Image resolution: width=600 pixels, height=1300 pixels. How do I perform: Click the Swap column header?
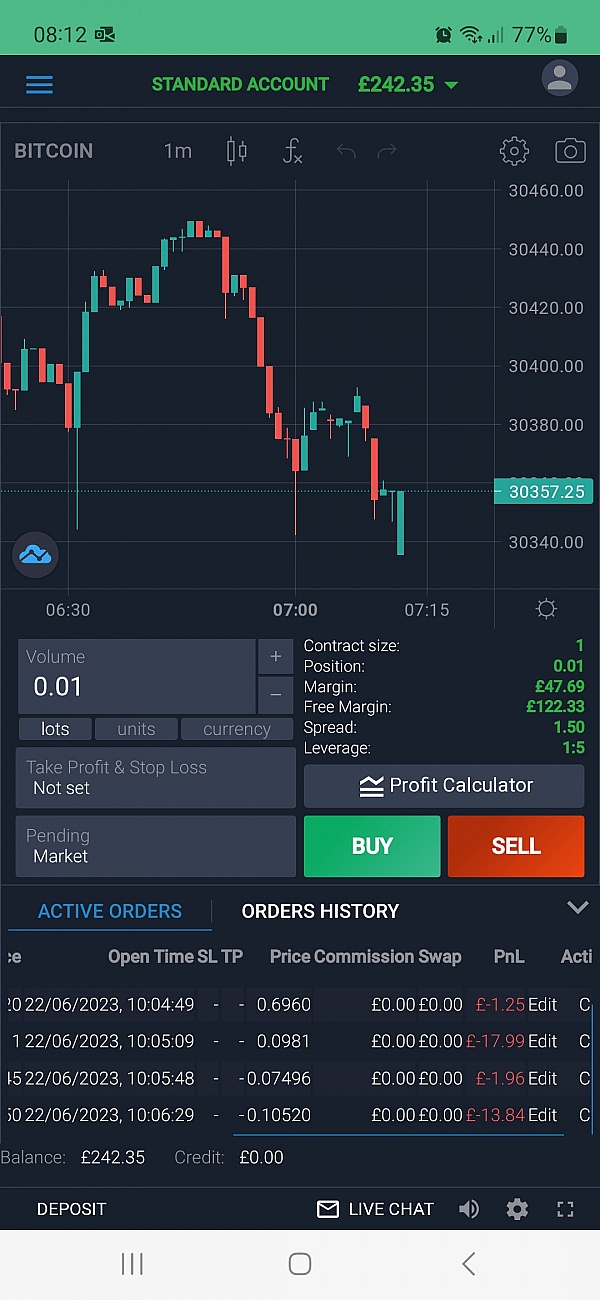pyautogui.click(x=440, y=957)
